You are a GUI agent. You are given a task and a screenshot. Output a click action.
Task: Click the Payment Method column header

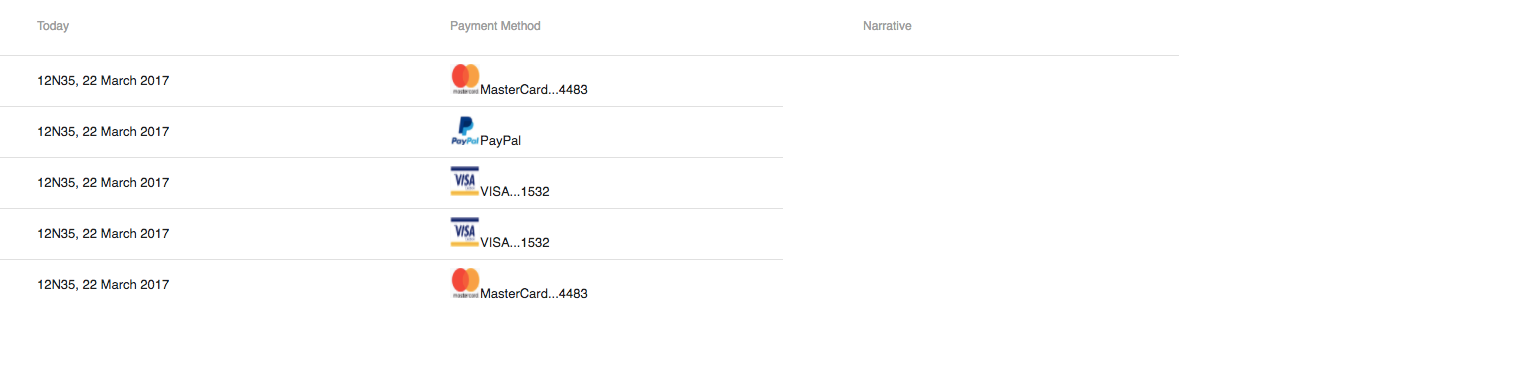coord(495,26)
